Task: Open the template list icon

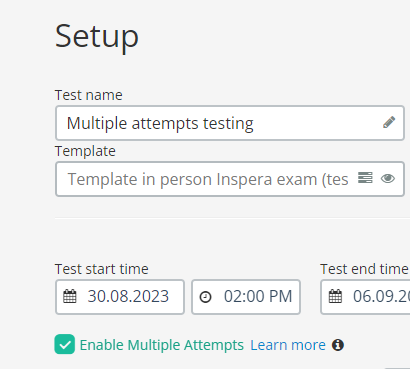Action: point(365,178)
